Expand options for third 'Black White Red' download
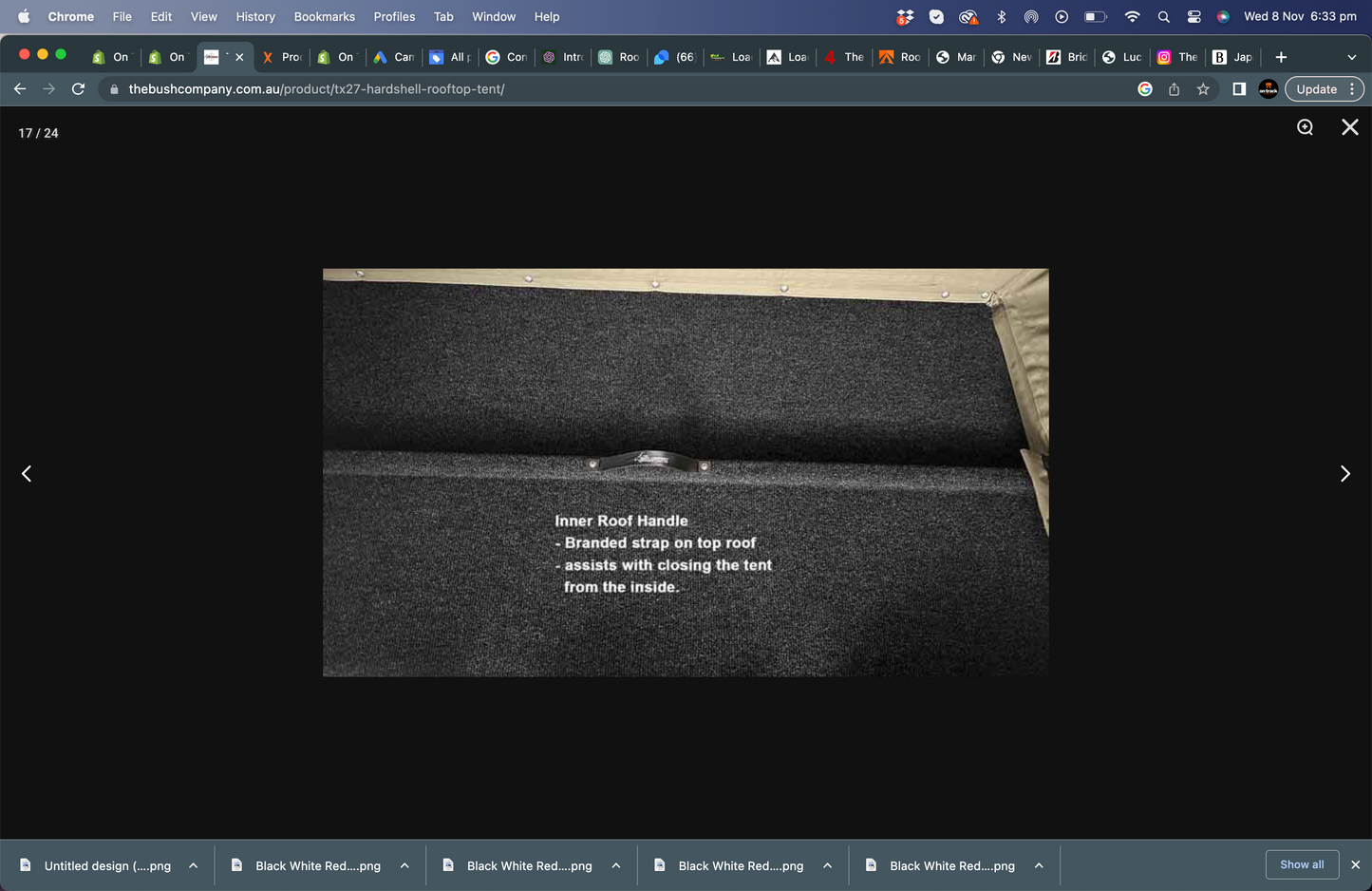 827,865
